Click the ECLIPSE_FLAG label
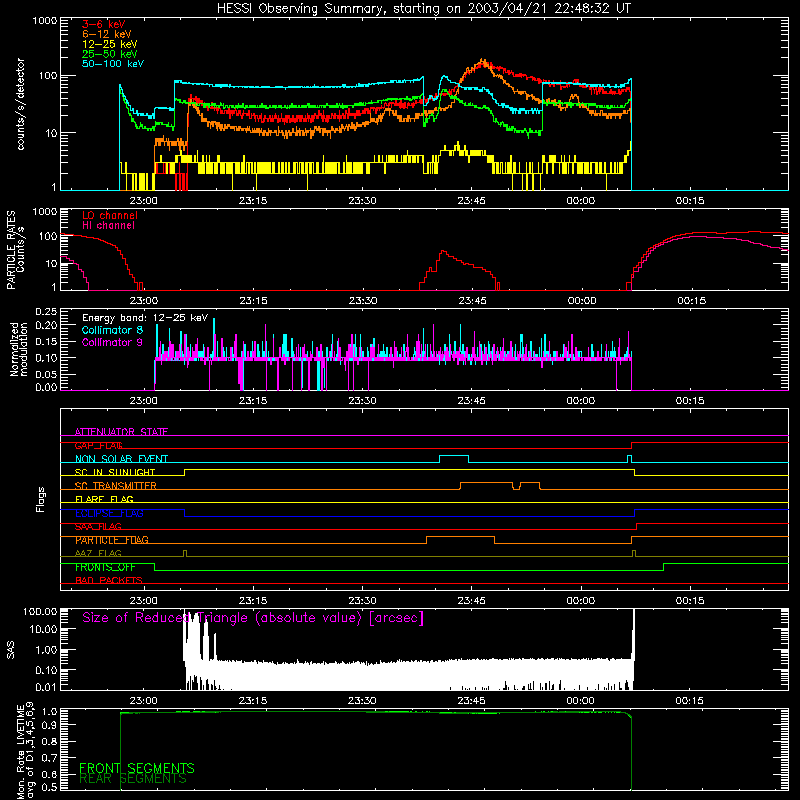Screen dimensions: 800x800 pos(109,513)
